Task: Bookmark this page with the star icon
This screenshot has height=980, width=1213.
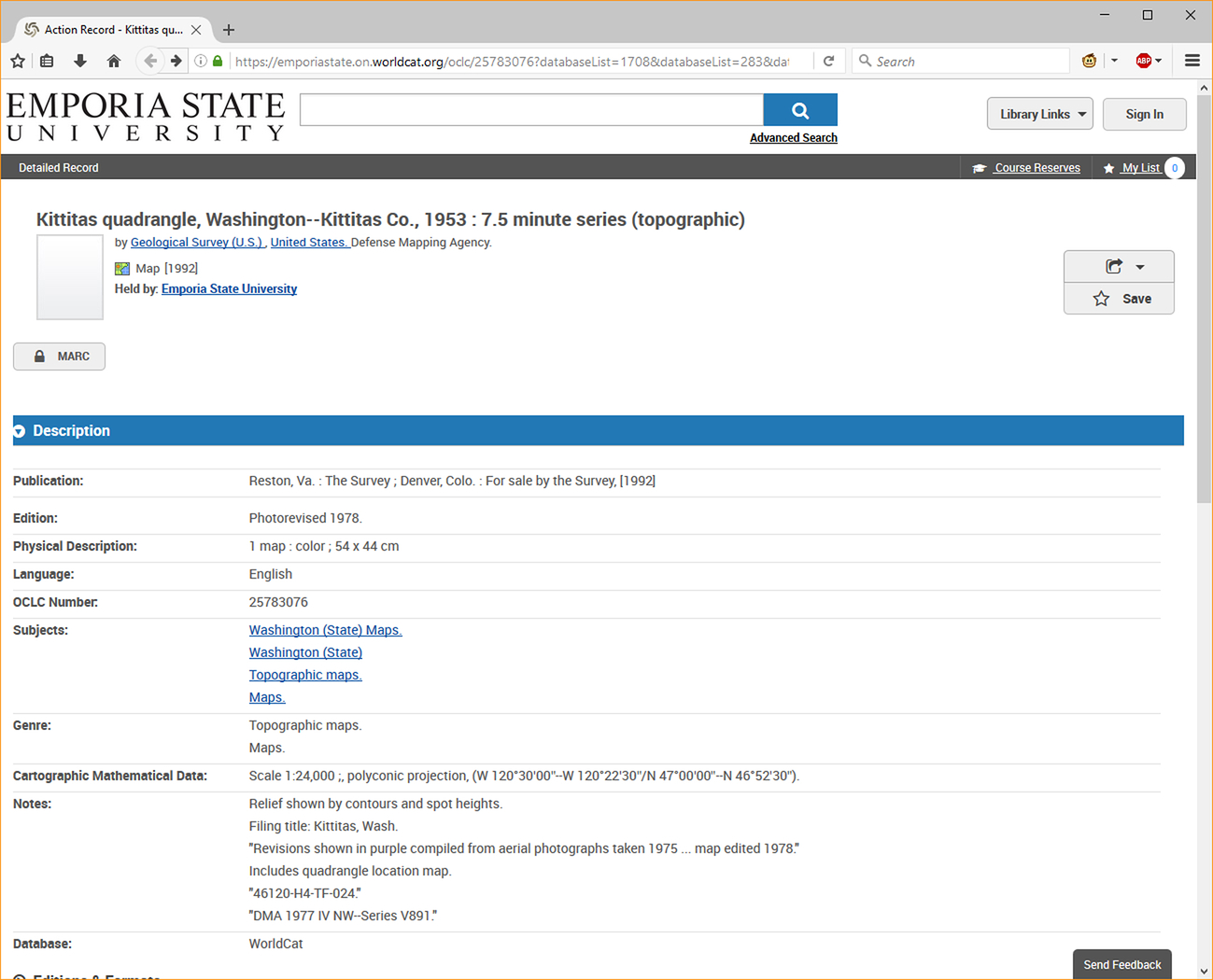Action: 18,62
